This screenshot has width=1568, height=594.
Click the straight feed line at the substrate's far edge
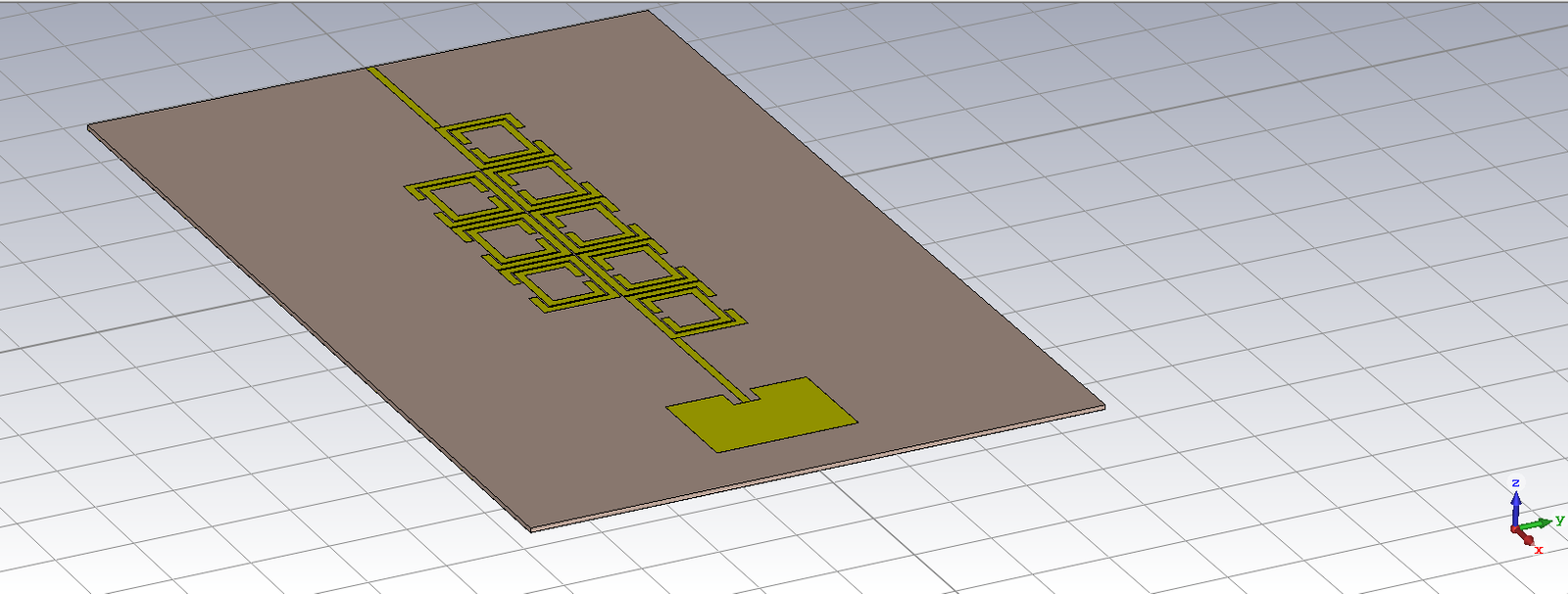click(404, 97)
